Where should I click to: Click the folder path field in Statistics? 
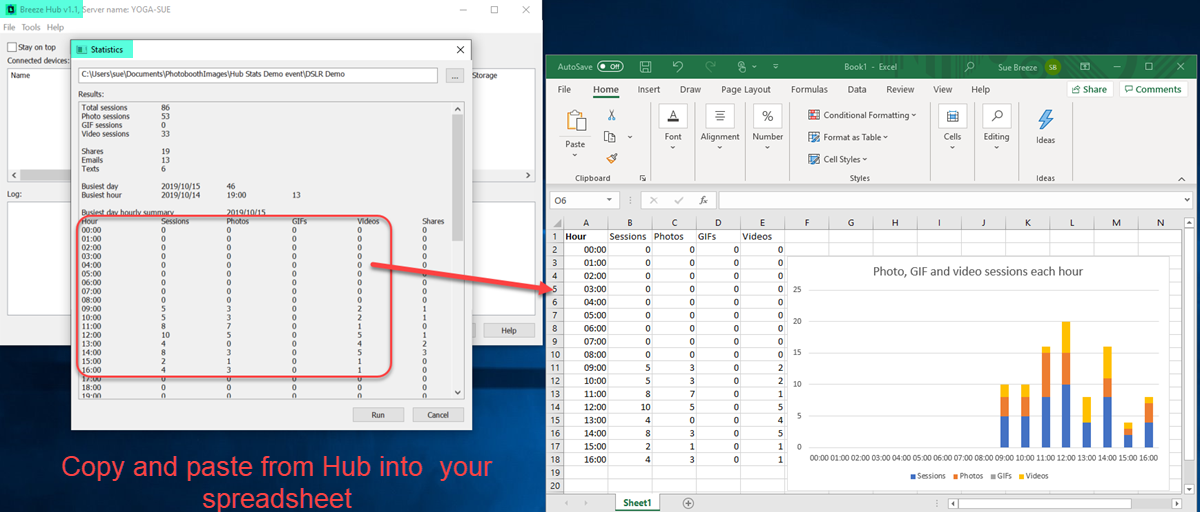[x=258, y=75]
